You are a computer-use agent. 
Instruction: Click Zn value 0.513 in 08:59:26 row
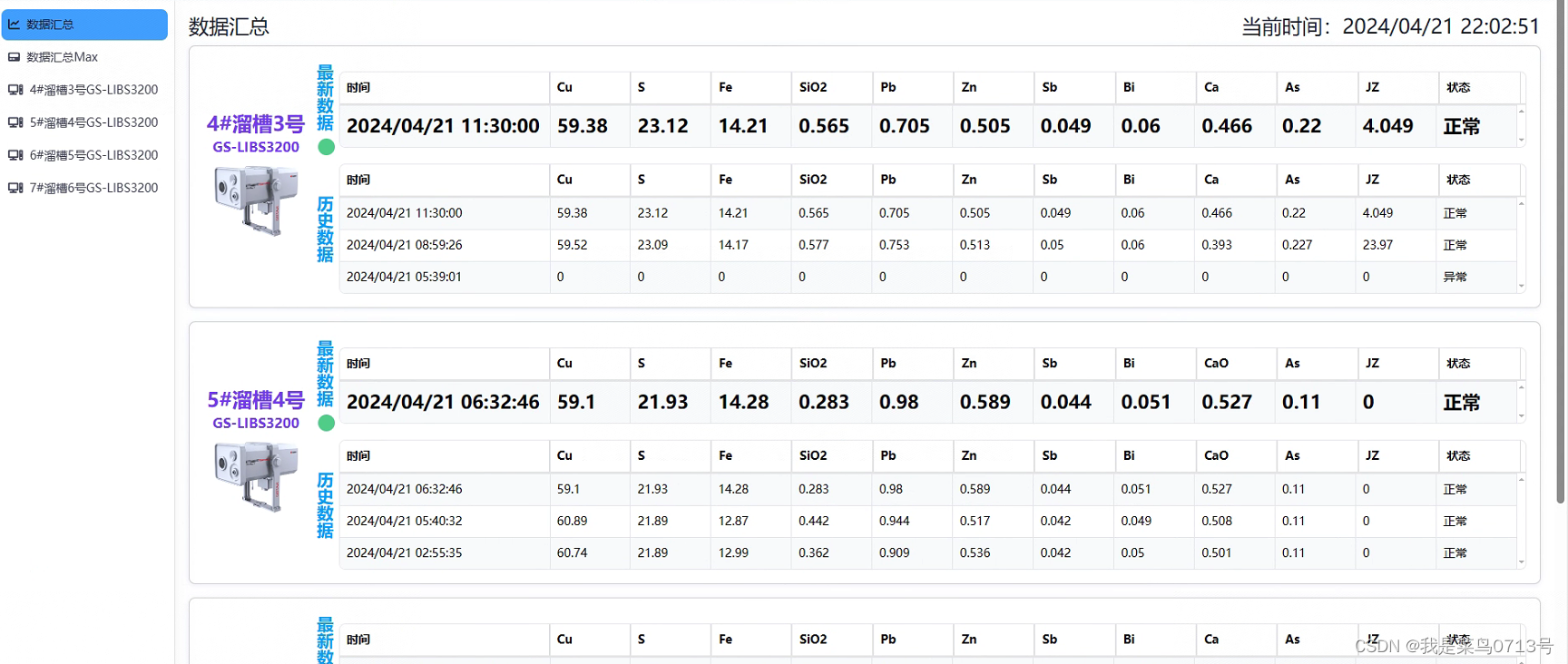coord(975,245)
